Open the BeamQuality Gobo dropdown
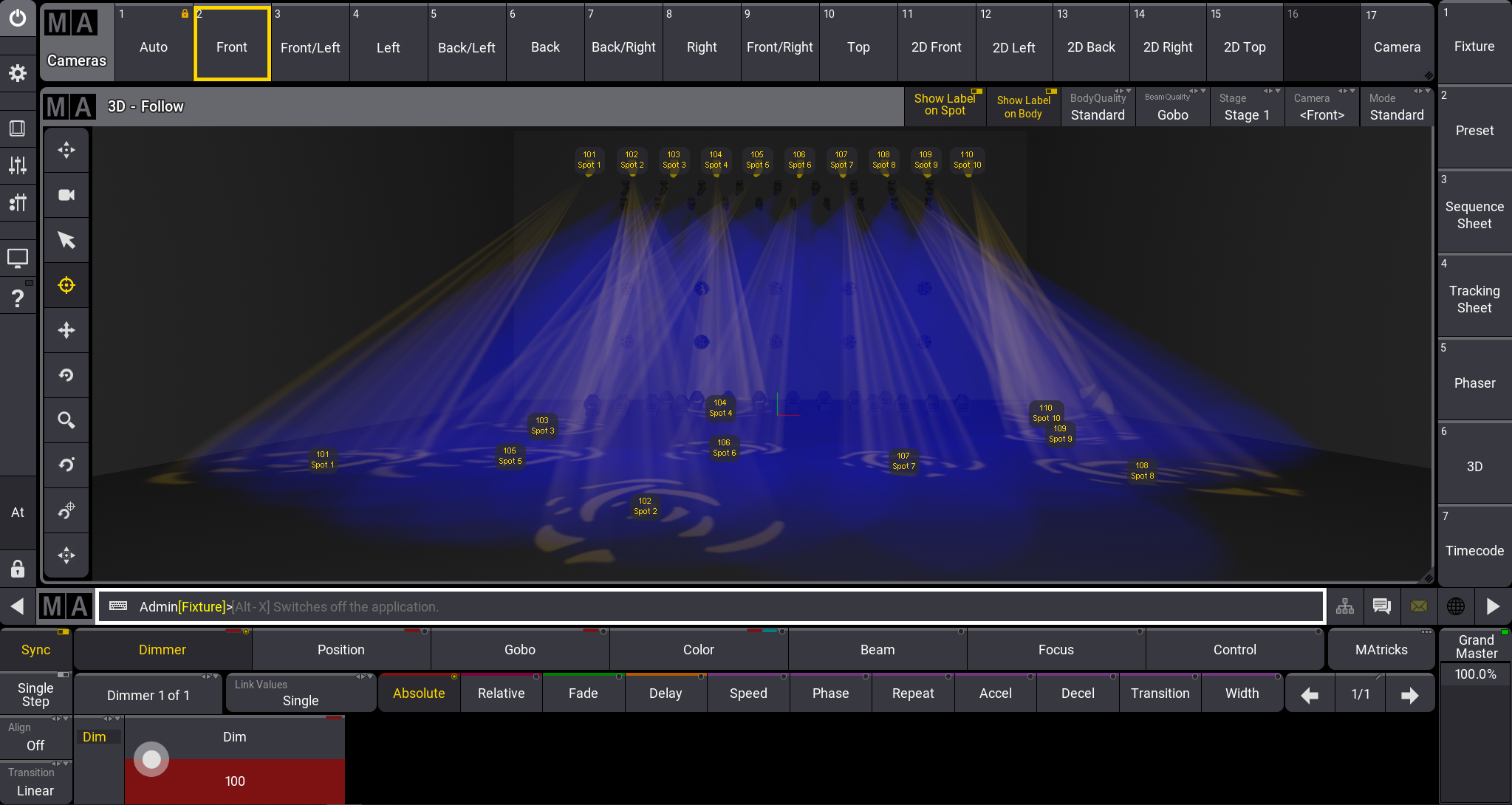 [x=1172, y=107]
